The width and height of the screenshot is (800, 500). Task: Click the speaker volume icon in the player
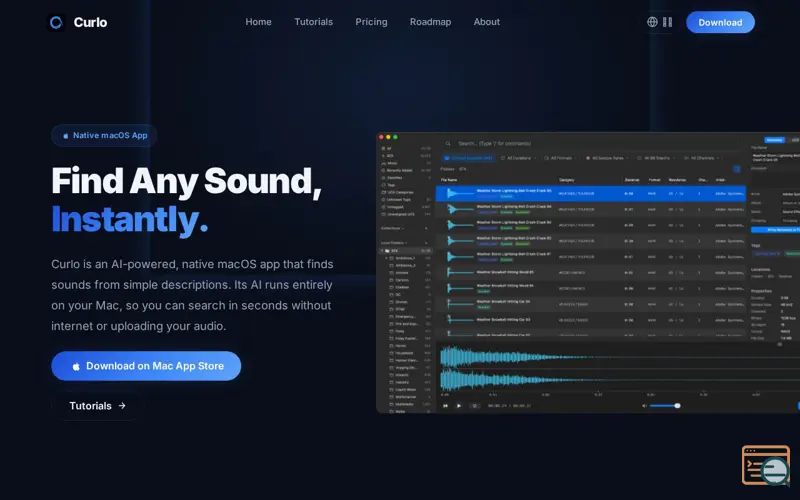[x=644, y=406]
